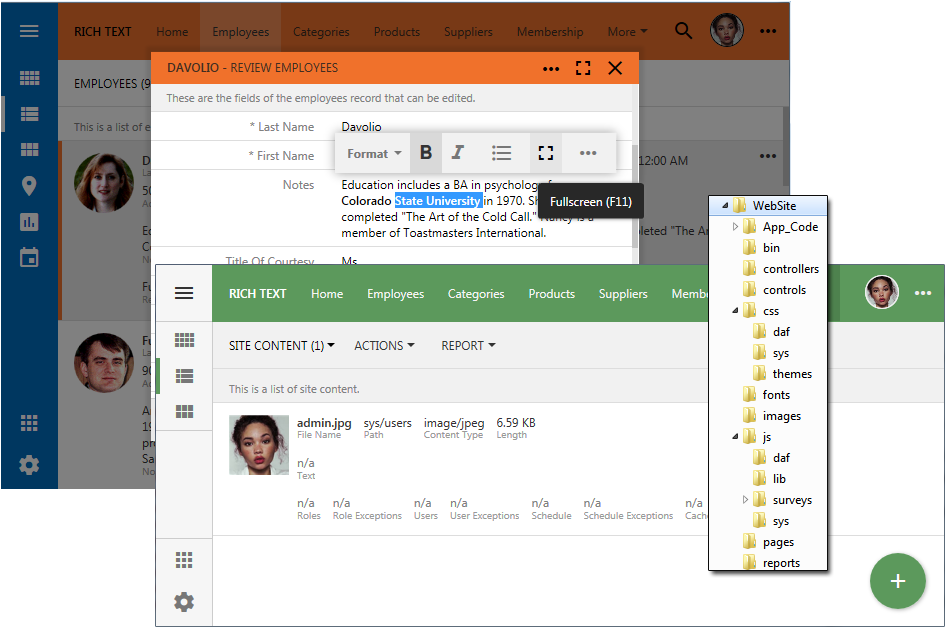Open the hamburger menu in the green window
945x627 pixels.
pos(184,292)
